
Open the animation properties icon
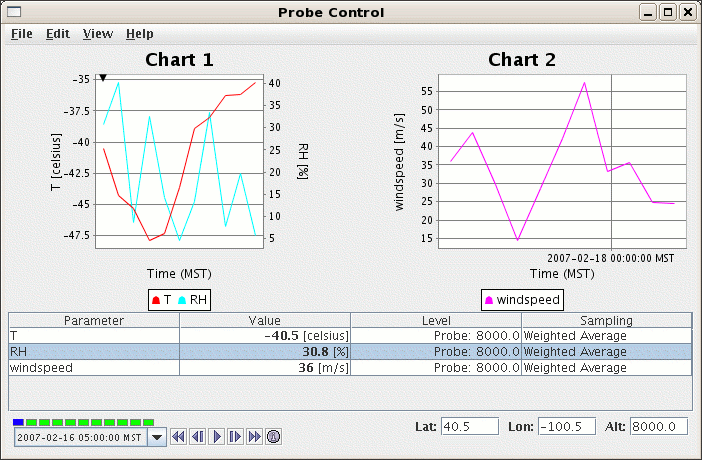click(273, 437)
